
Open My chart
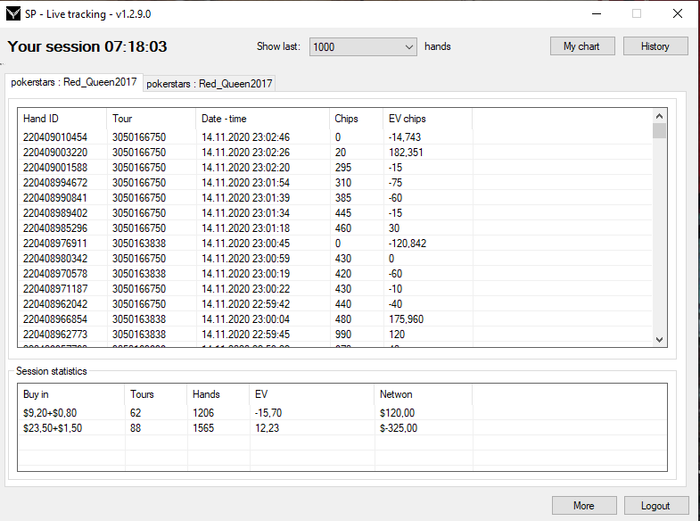pos(582,46)
